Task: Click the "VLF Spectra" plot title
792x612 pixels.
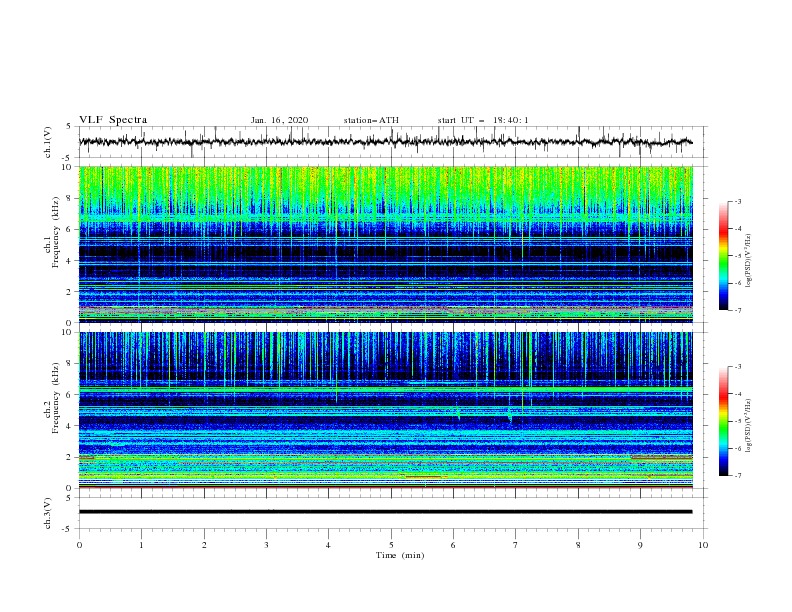Action: pyautogui.click(x=113, y=120)
